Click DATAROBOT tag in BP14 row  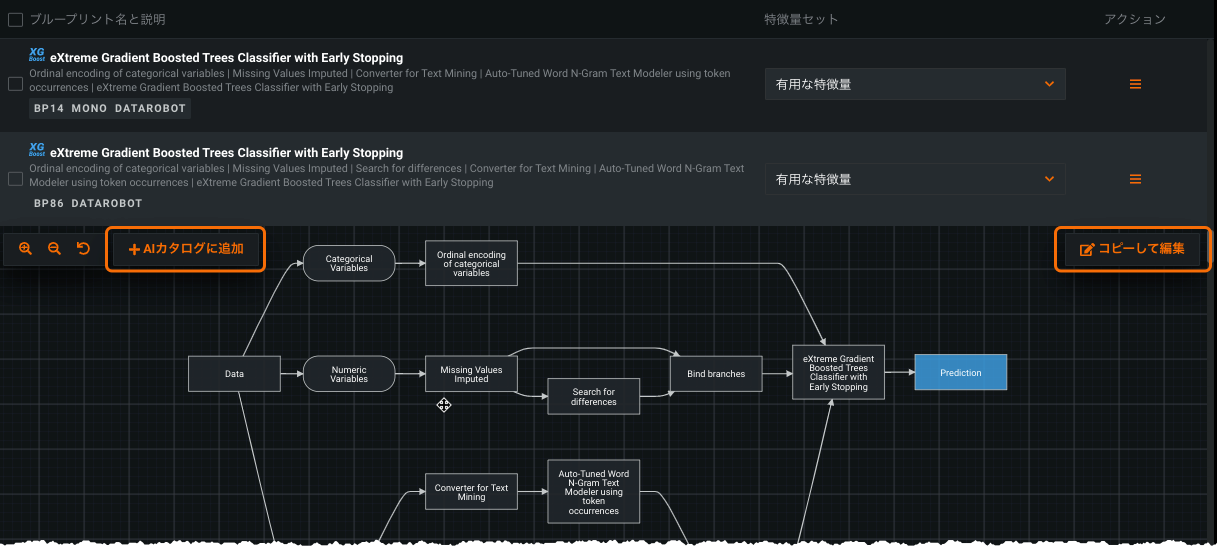(150, 108)
